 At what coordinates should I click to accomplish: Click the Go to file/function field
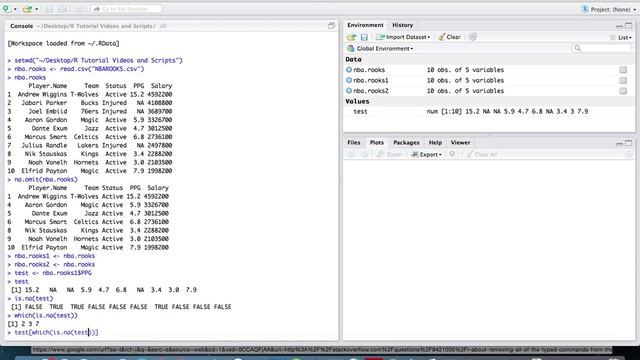126,9
